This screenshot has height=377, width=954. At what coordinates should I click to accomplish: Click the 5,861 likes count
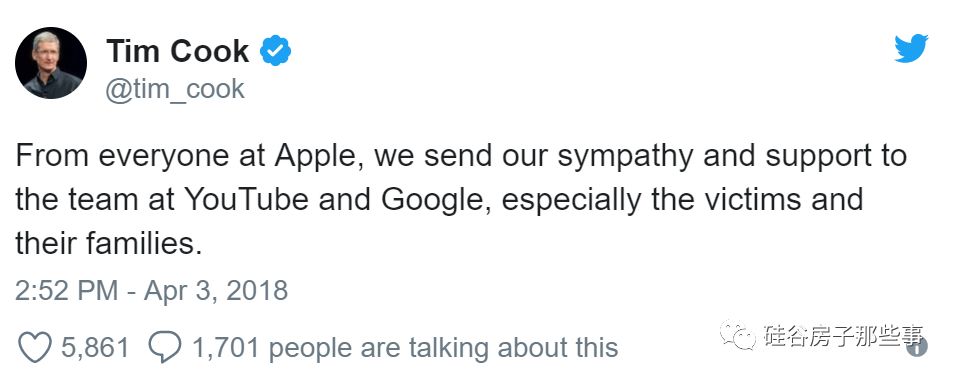95,348
